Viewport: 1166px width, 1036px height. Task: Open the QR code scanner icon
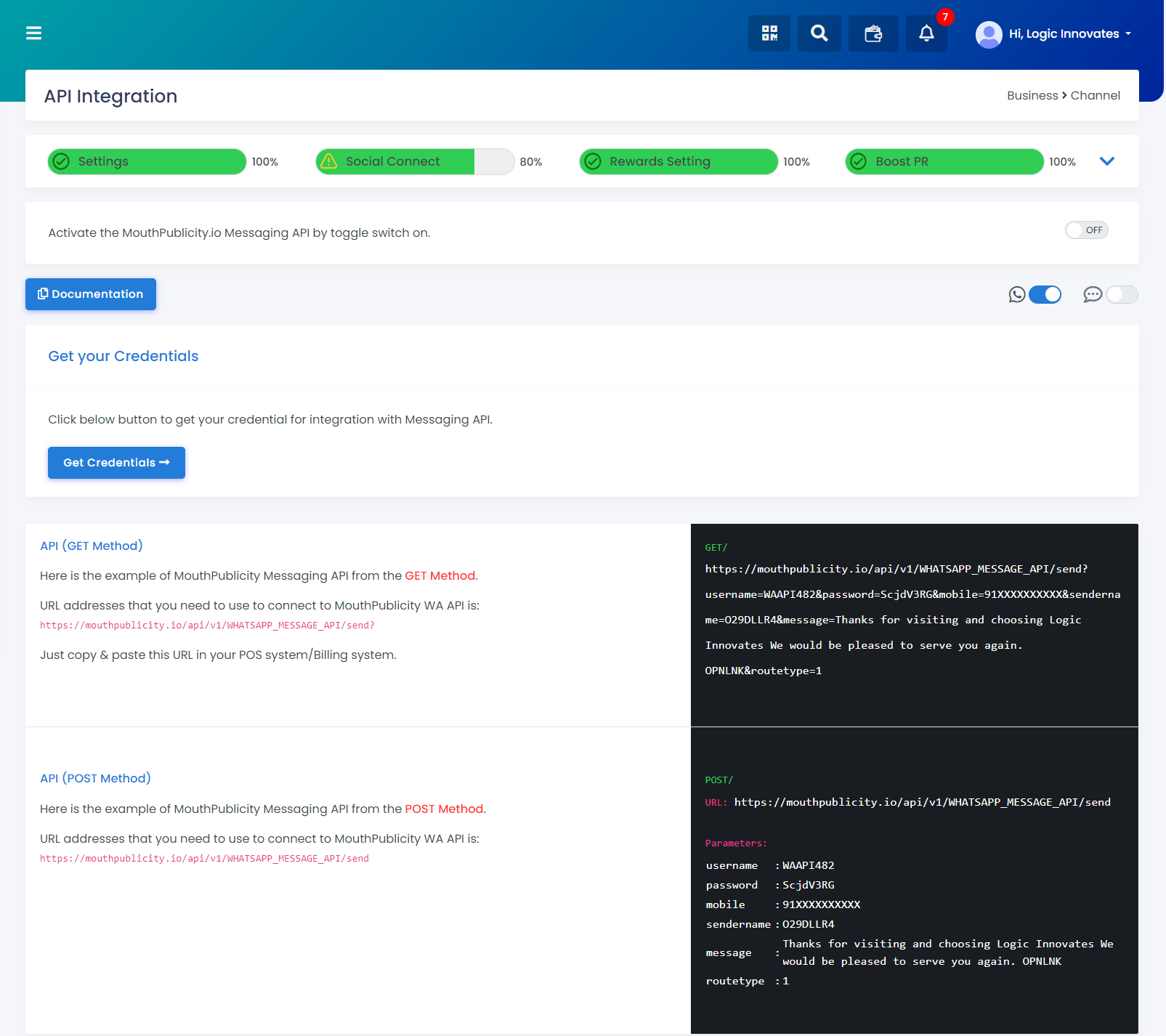[x=769, y=33]
